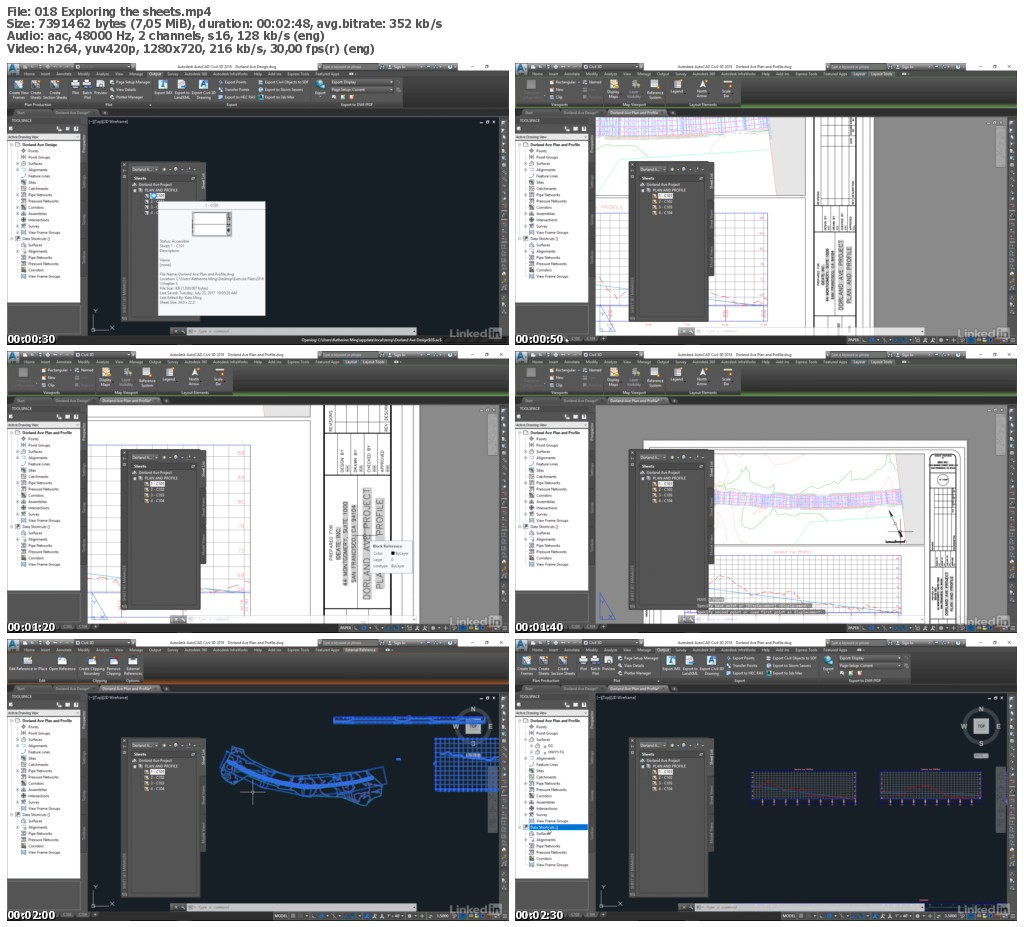
Task: Click Create Section Sheets in the 00:00:30 frame
Action: coord(54,89)
